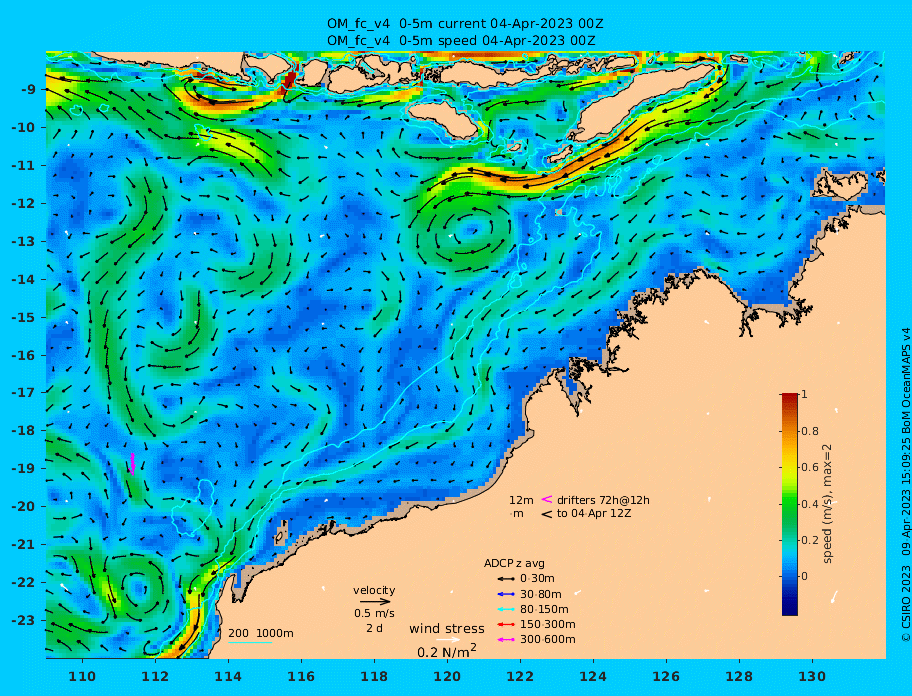The height and width of the screenshot is (696, 912).
Task: Click the '12m' drifter depth label
Action: 521,500
